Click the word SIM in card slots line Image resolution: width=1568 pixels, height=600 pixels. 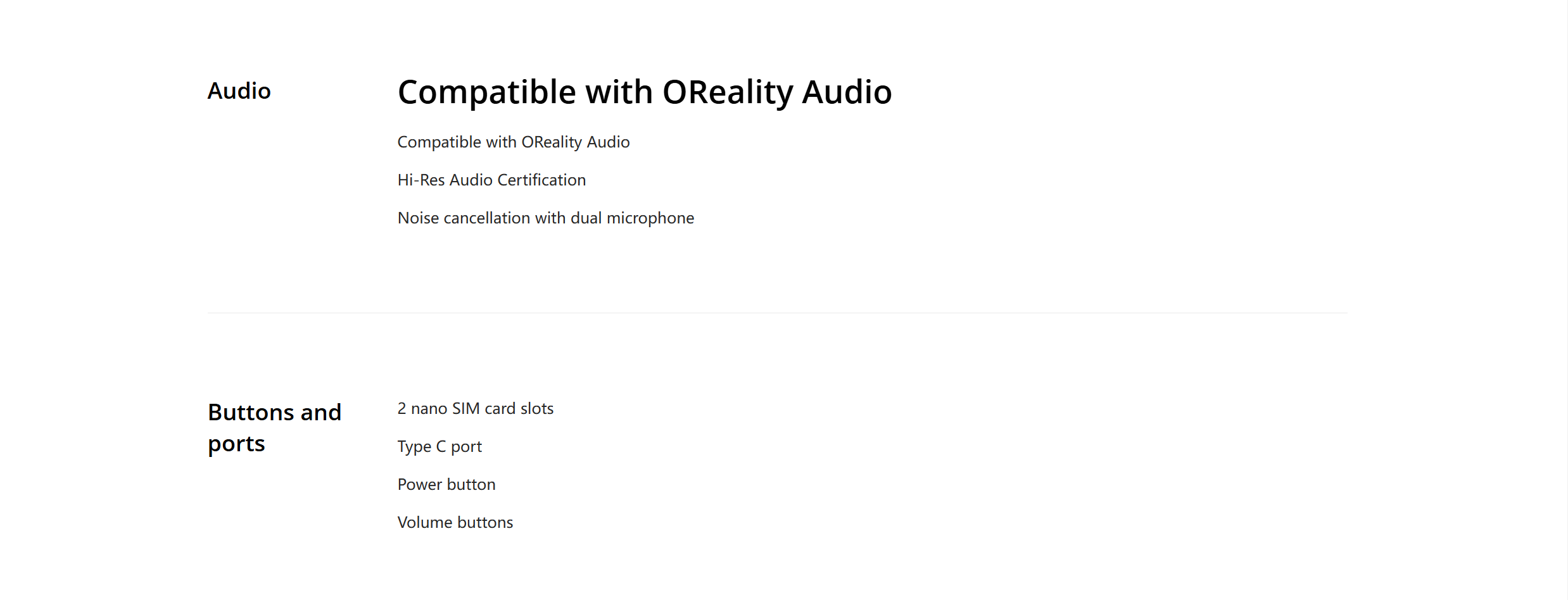[x=466, y=409]
